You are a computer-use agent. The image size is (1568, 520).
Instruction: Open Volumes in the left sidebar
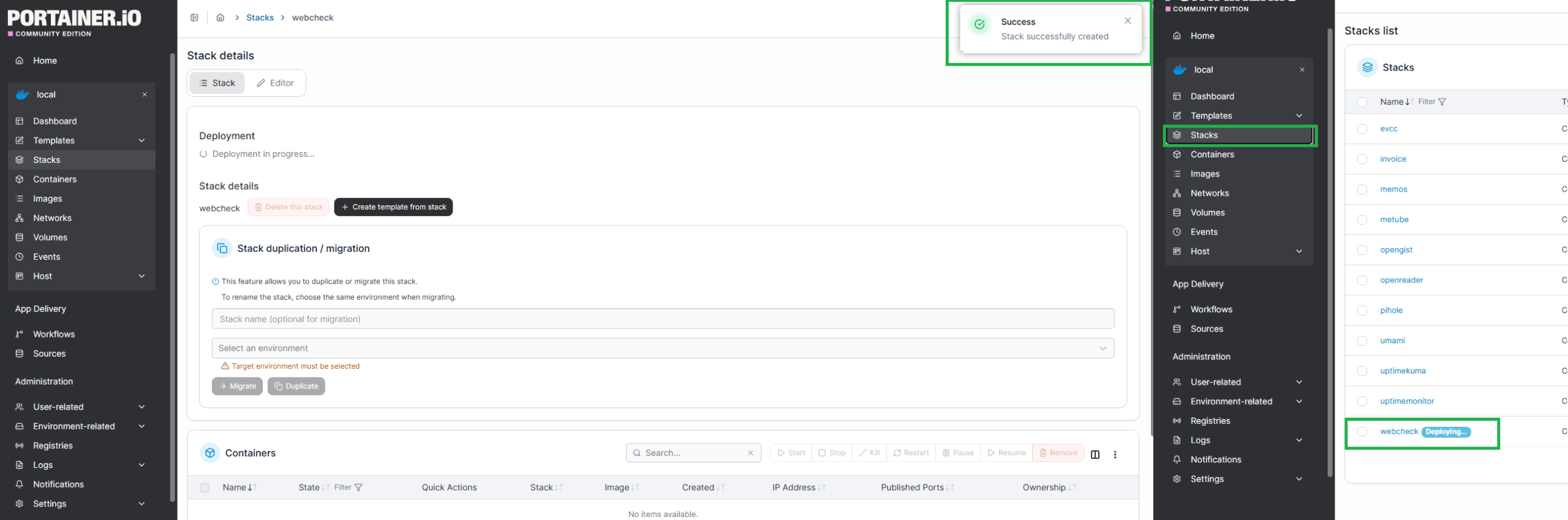(81, 237)
